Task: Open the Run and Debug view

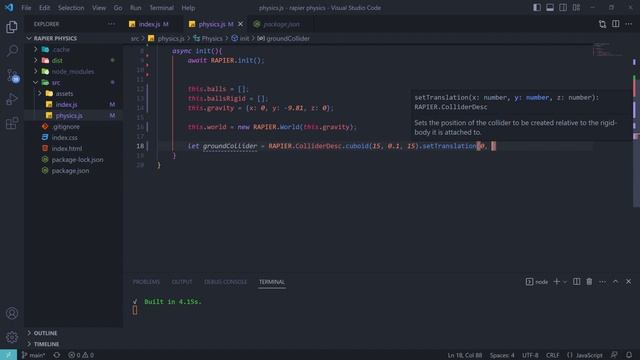Action: tap(12, 99)
